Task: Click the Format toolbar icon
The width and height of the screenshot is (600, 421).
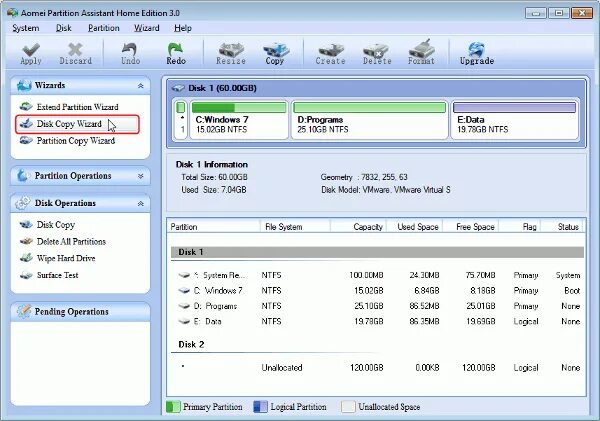Action: pyautogui.click(x=421, y=49)
